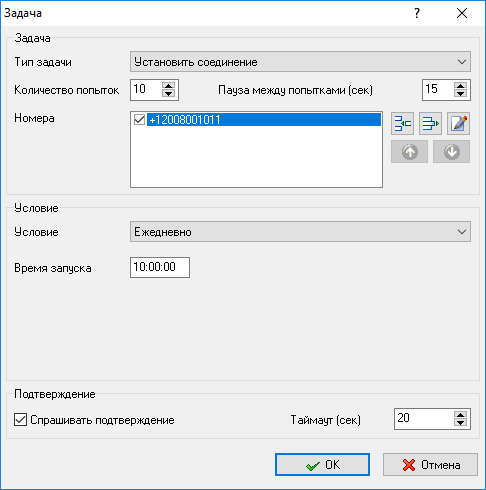Image resolution: width=486 pixels, height=490 pixels.
Task: Increase Количество попыток with up arrow
Action: 168,86
